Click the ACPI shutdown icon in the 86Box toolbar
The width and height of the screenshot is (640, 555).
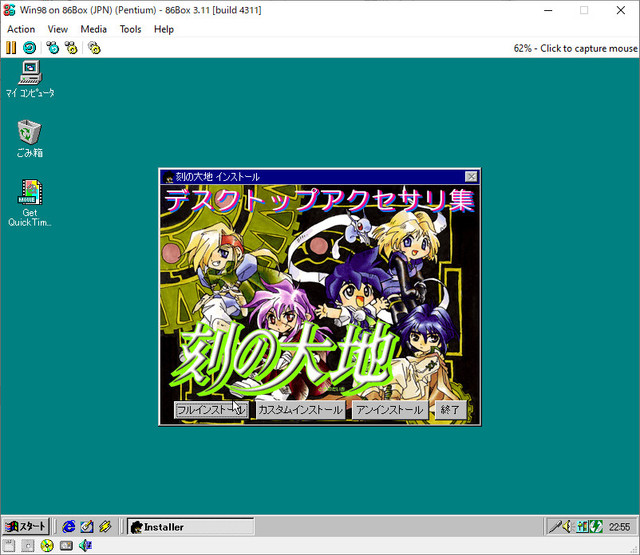click(x=94, y=48)
